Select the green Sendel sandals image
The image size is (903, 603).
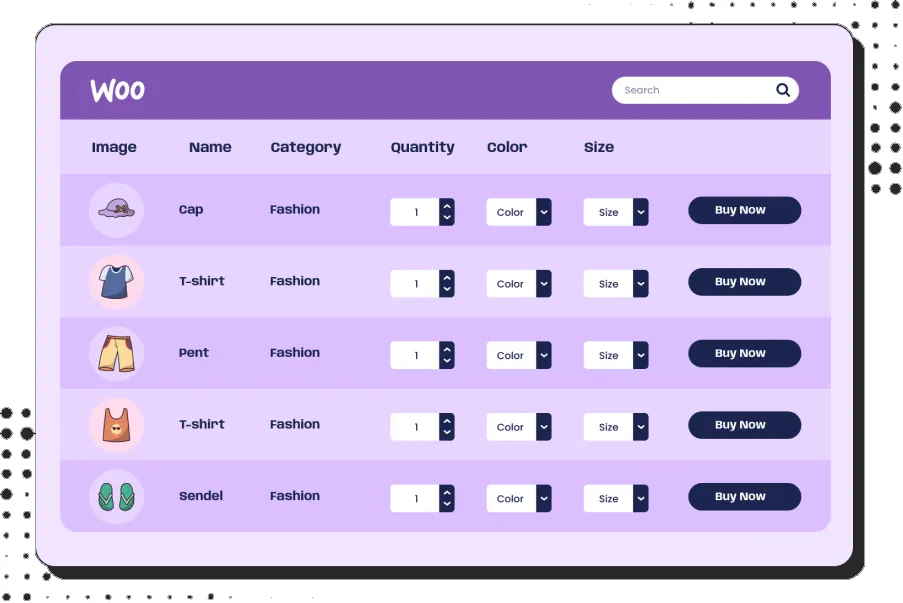coord(116,496)
